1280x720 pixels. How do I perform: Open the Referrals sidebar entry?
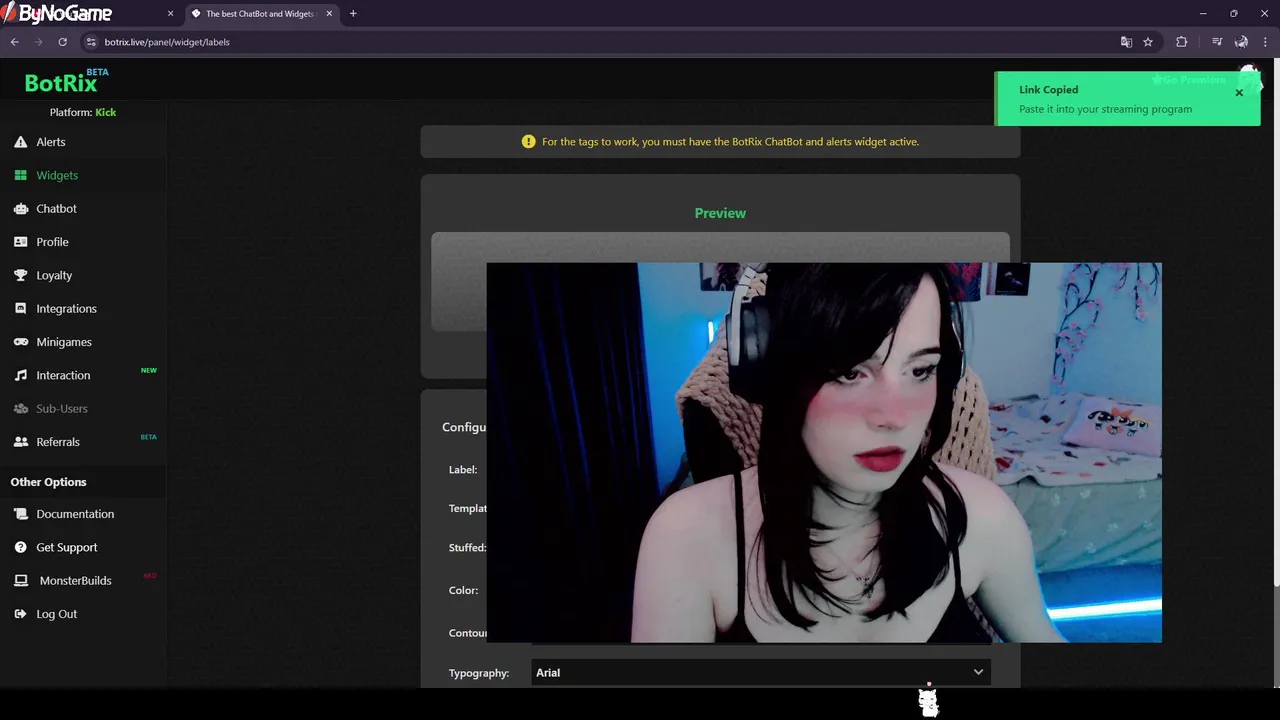(x=58, y=442)
